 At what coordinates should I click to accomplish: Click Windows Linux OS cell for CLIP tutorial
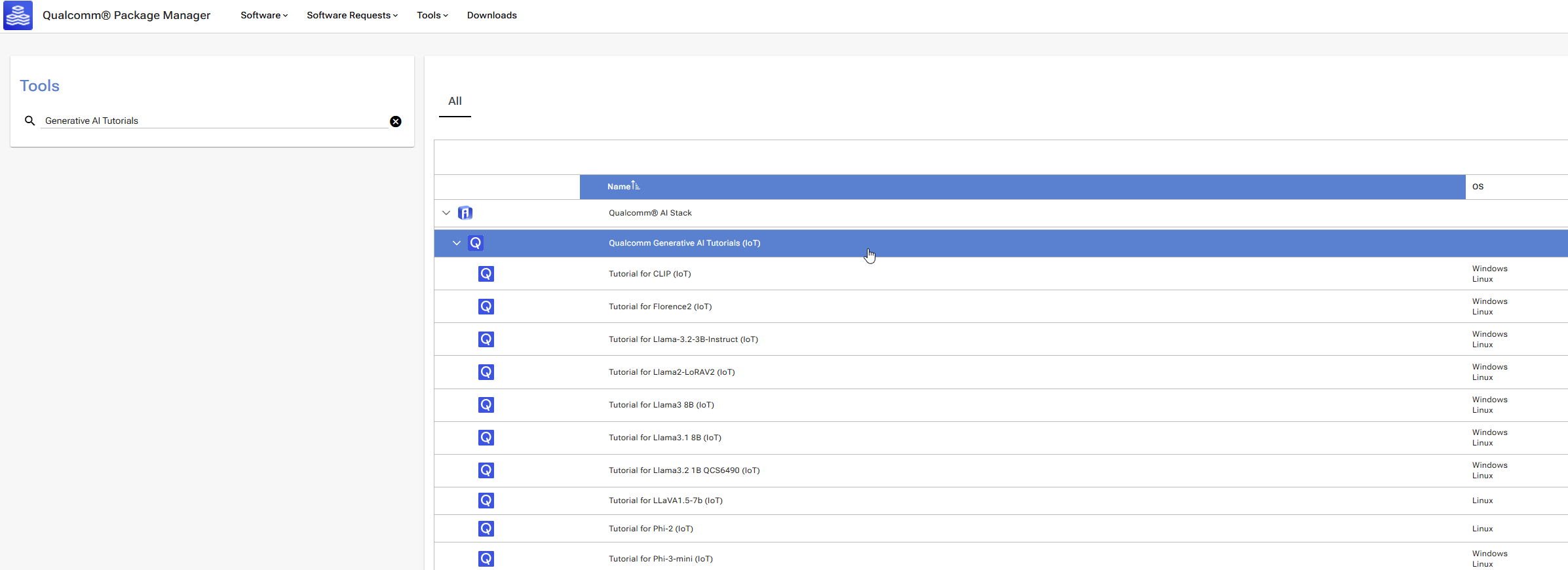[x=1490, y=274]
